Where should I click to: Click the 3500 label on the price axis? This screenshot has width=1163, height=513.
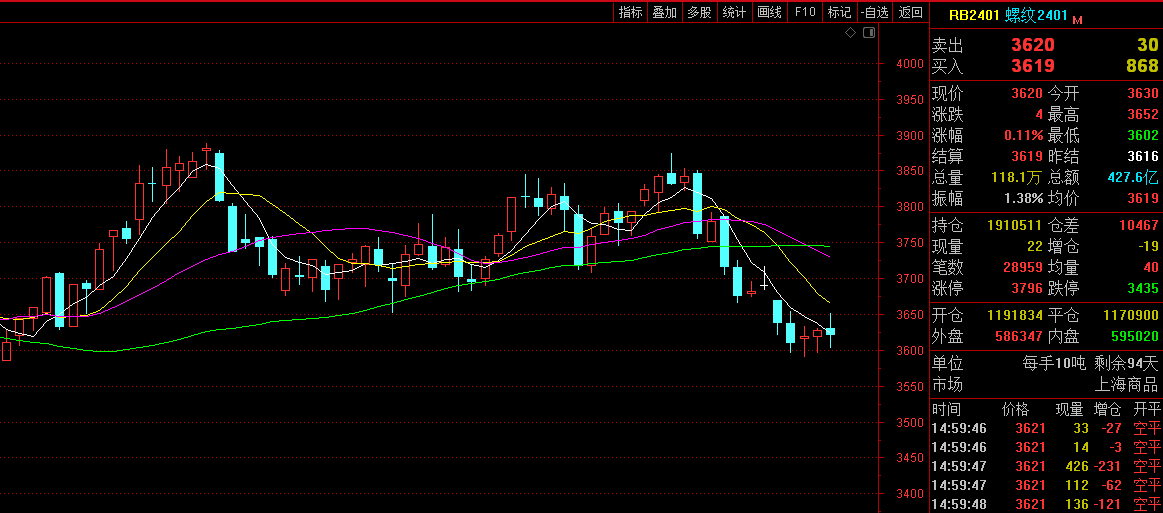coord(910,423)
